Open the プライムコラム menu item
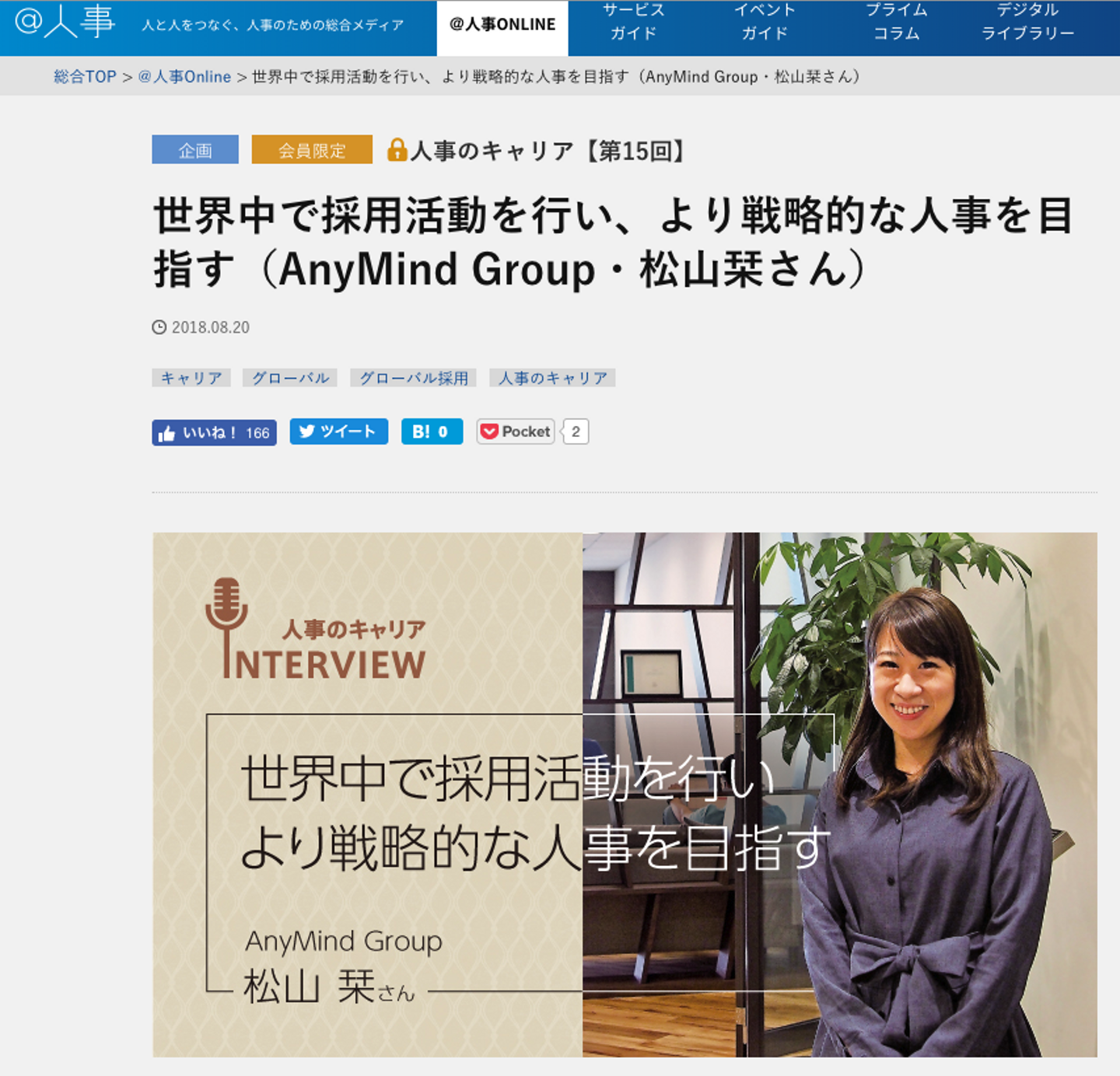The width and height of the screenshot is (1120, 1076). click(x=896, y=23)
